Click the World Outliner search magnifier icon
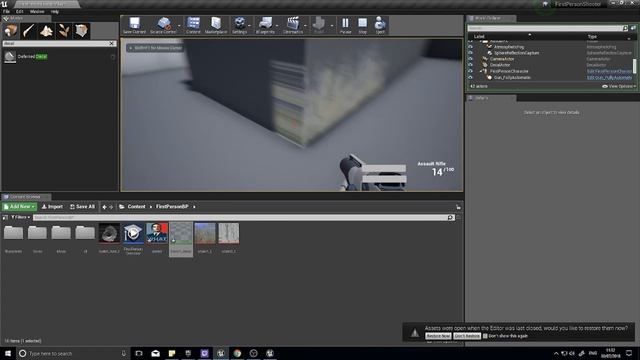 pyautogui.click(x=625, y=28)
